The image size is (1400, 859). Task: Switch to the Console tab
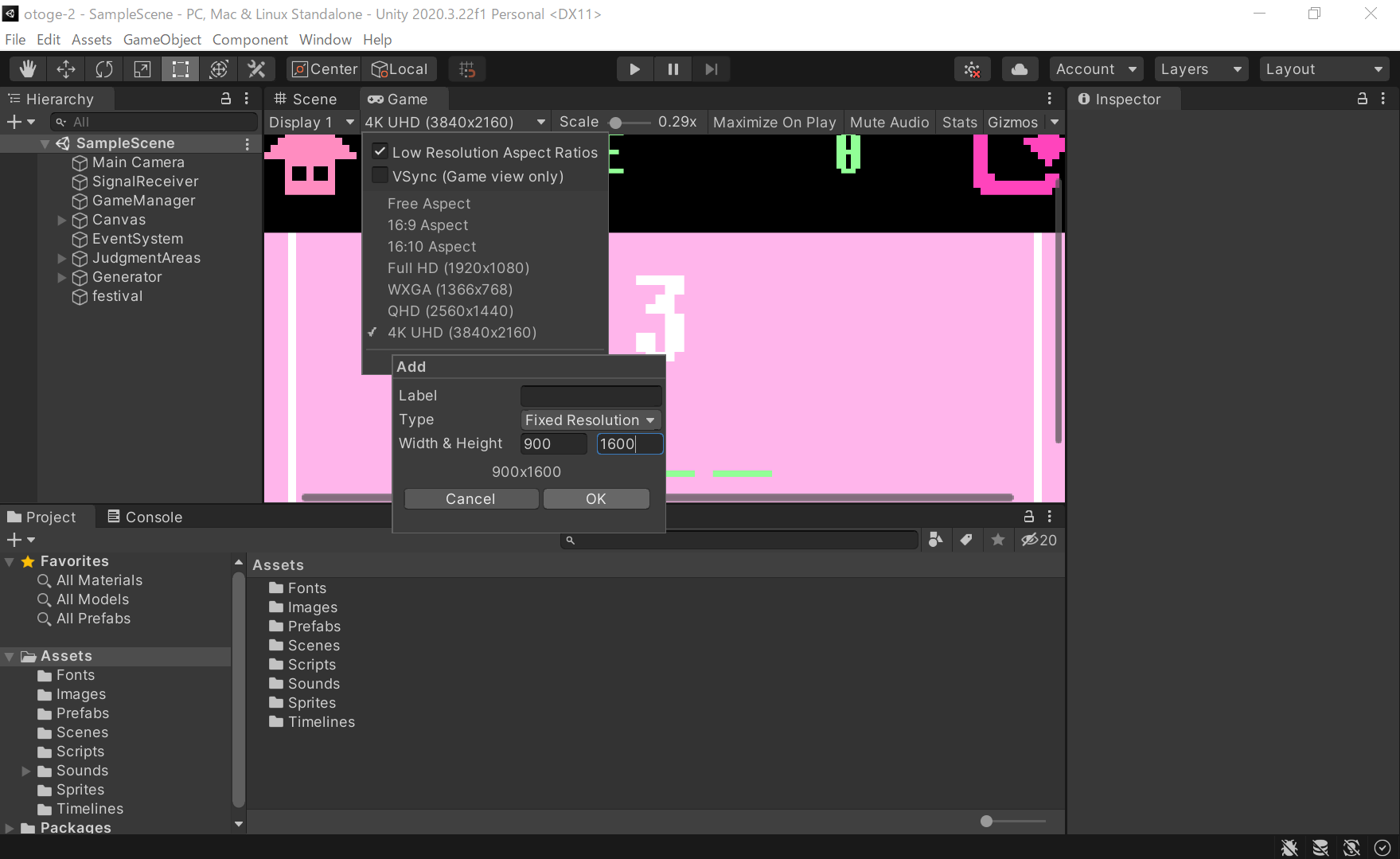(145, 517)
